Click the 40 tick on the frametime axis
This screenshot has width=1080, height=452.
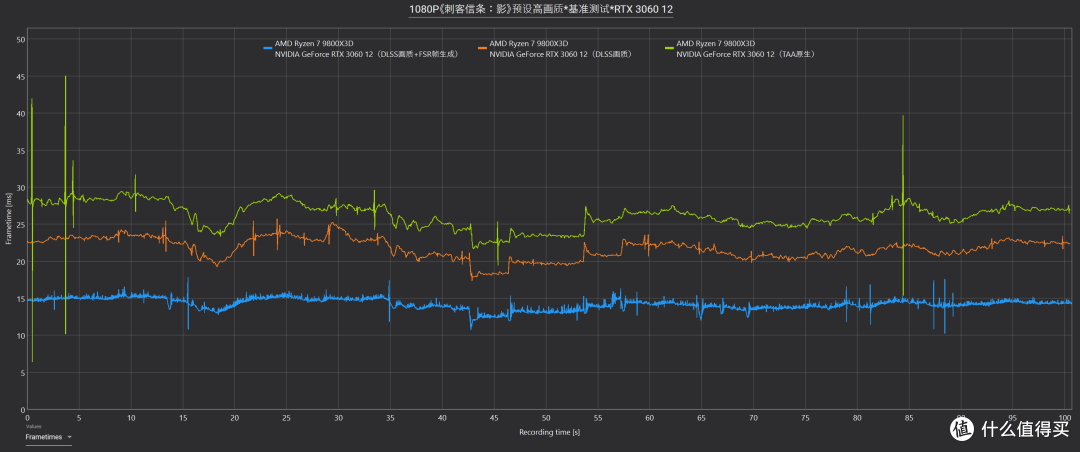[21, 114]
